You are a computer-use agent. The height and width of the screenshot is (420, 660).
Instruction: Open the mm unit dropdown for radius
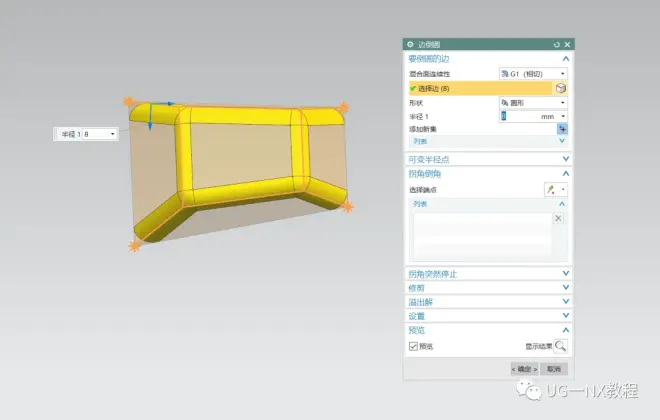(x=562, y=116)
